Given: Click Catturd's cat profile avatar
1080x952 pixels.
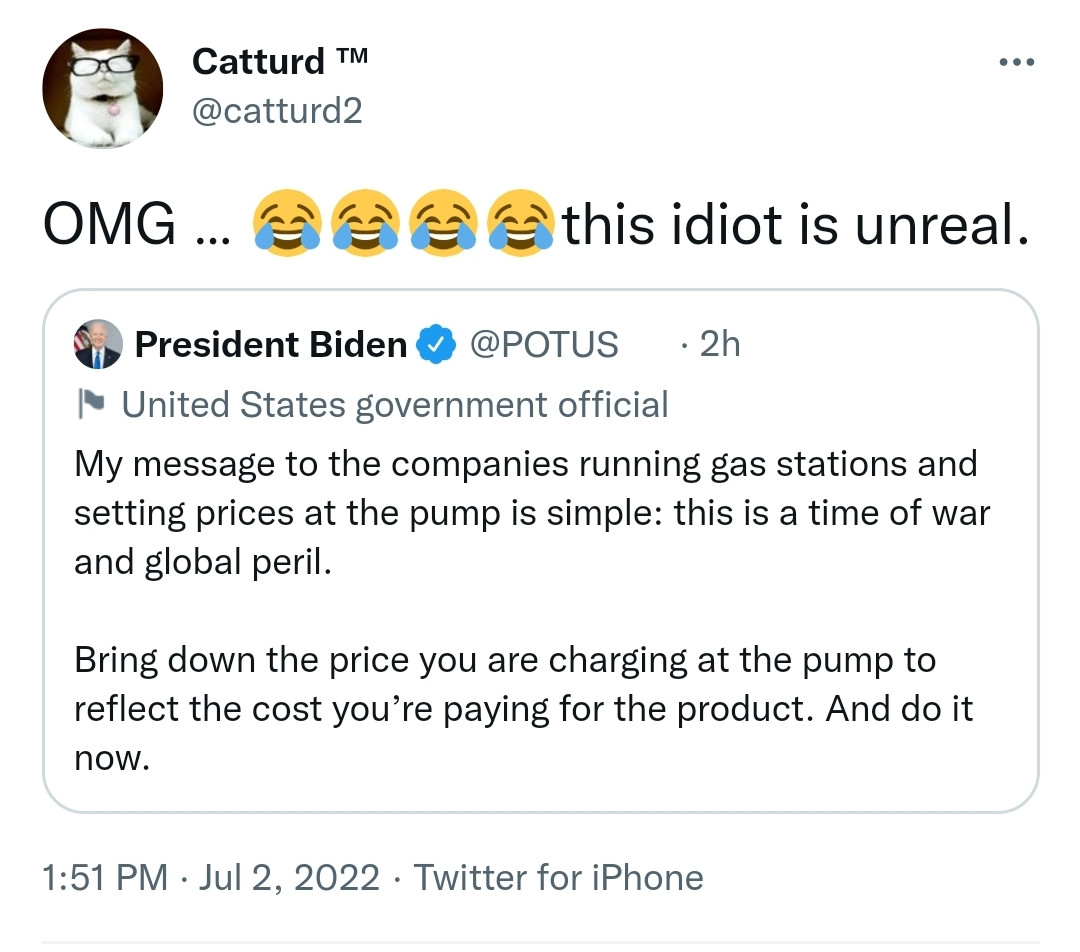Looking at the screenshot, I should (x=102, y=89).
